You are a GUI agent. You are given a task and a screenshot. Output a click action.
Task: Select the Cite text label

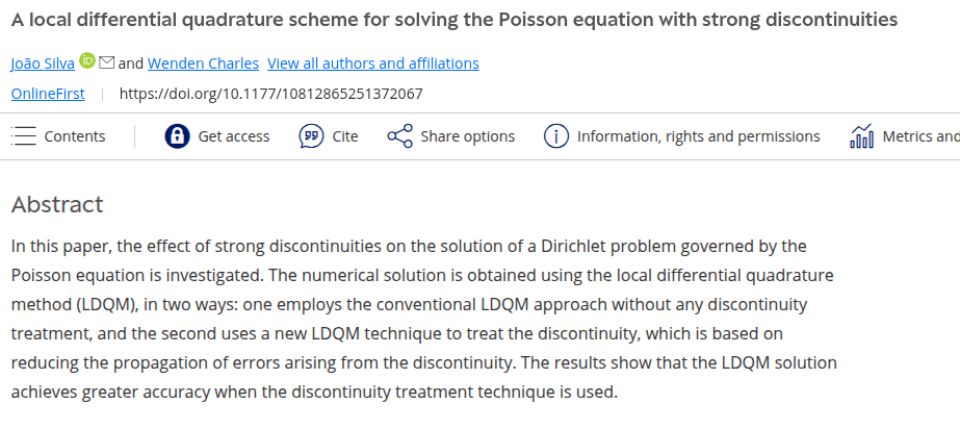[x=345, y=136]
